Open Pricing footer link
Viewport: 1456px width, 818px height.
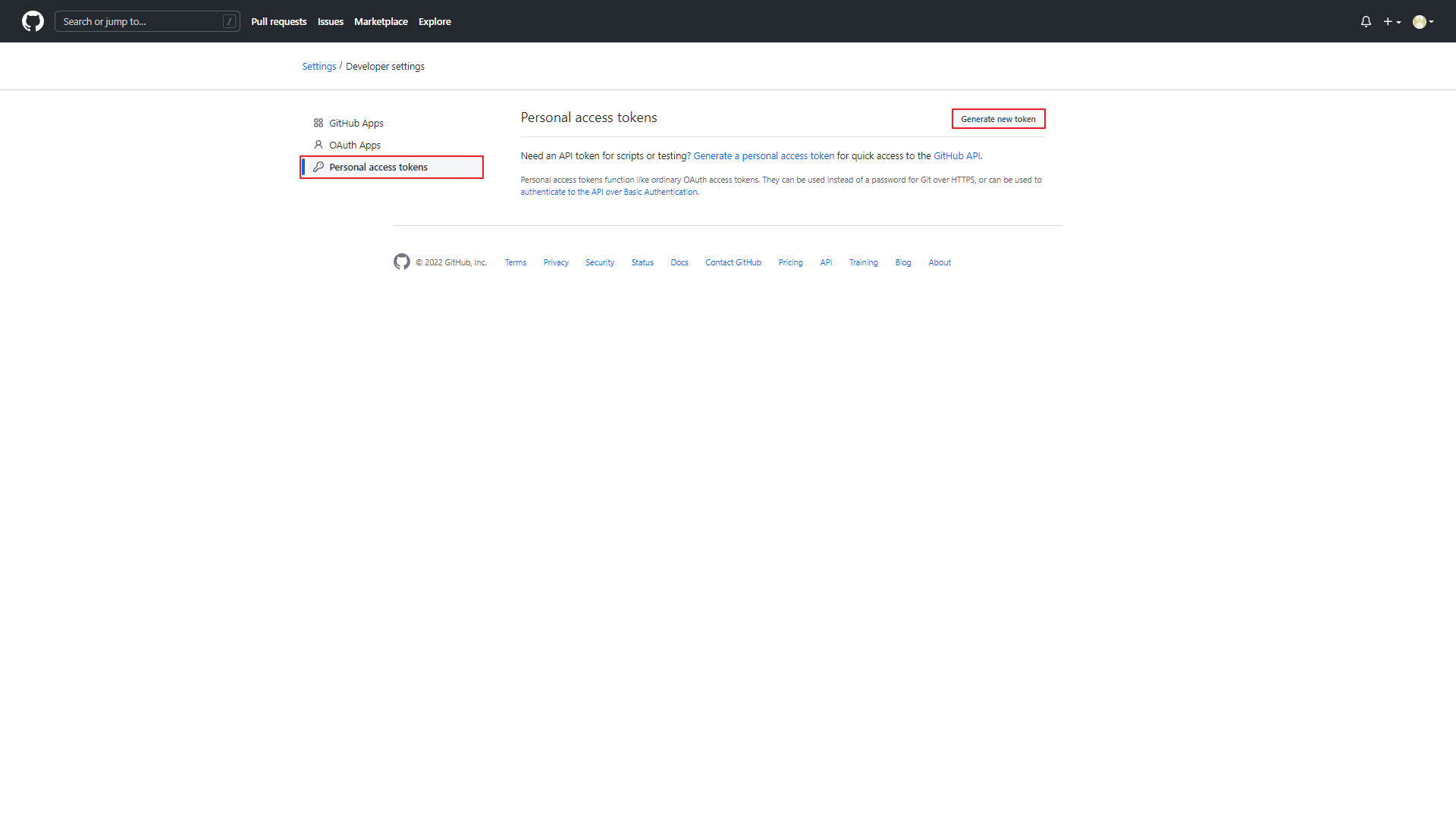pyautogui.click(x=790, y=262)
